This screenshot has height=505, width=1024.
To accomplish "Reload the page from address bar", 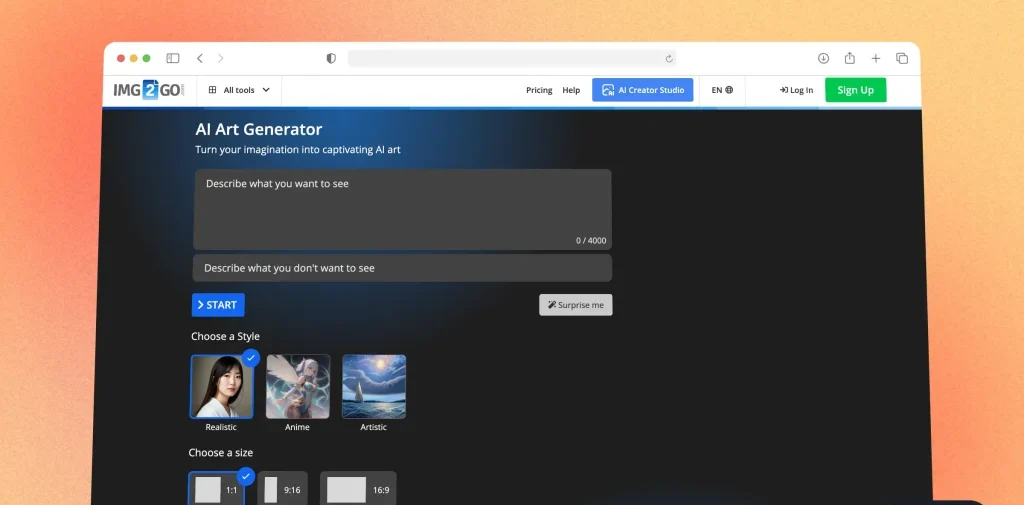I will 669,59.
